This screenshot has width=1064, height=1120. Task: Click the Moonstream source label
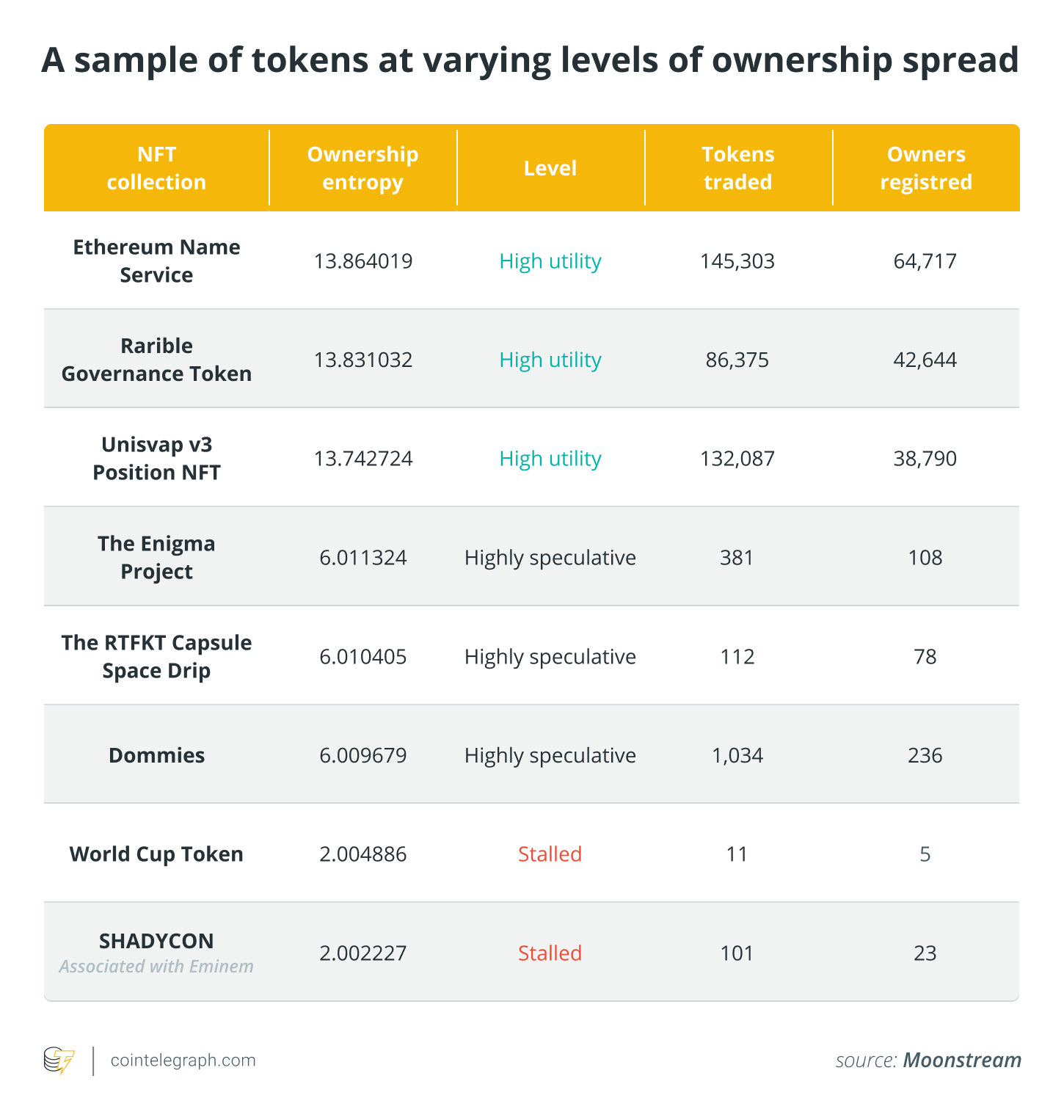point(961,1061)
